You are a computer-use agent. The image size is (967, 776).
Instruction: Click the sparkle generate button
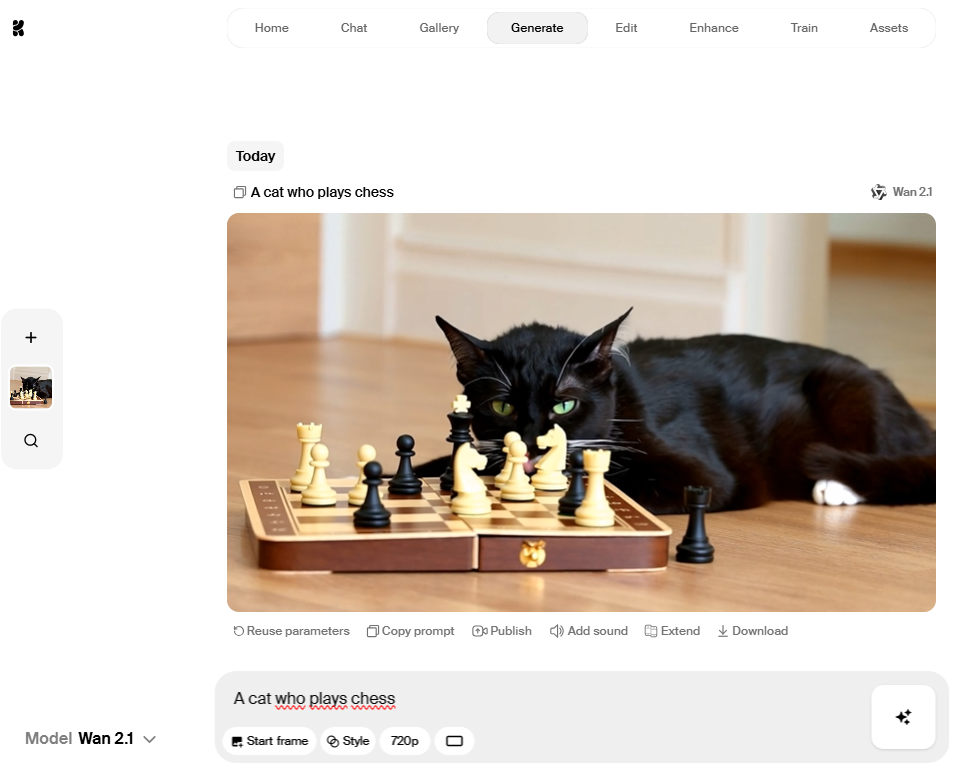pos(903,717)
